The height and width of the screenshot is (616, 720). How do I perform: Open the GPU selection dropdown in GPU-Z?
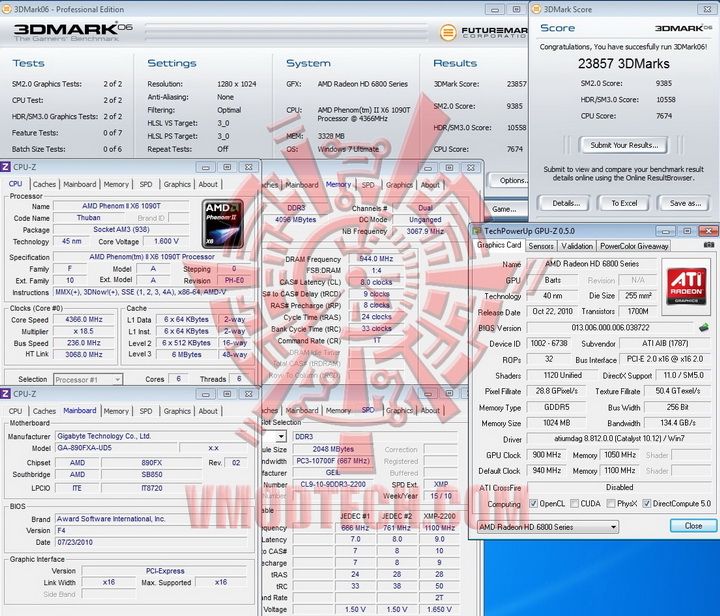548,527
